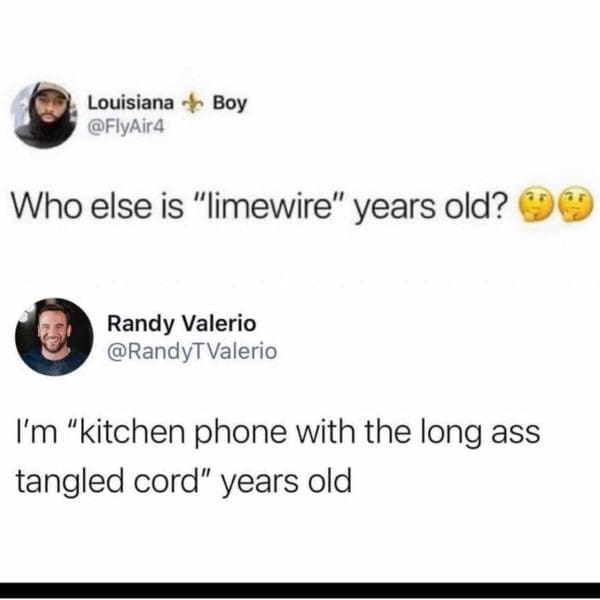The width and height of the screenshot is (600, 600).
Task: Click the black bar at the bottom
Action: tap(300, 590)
